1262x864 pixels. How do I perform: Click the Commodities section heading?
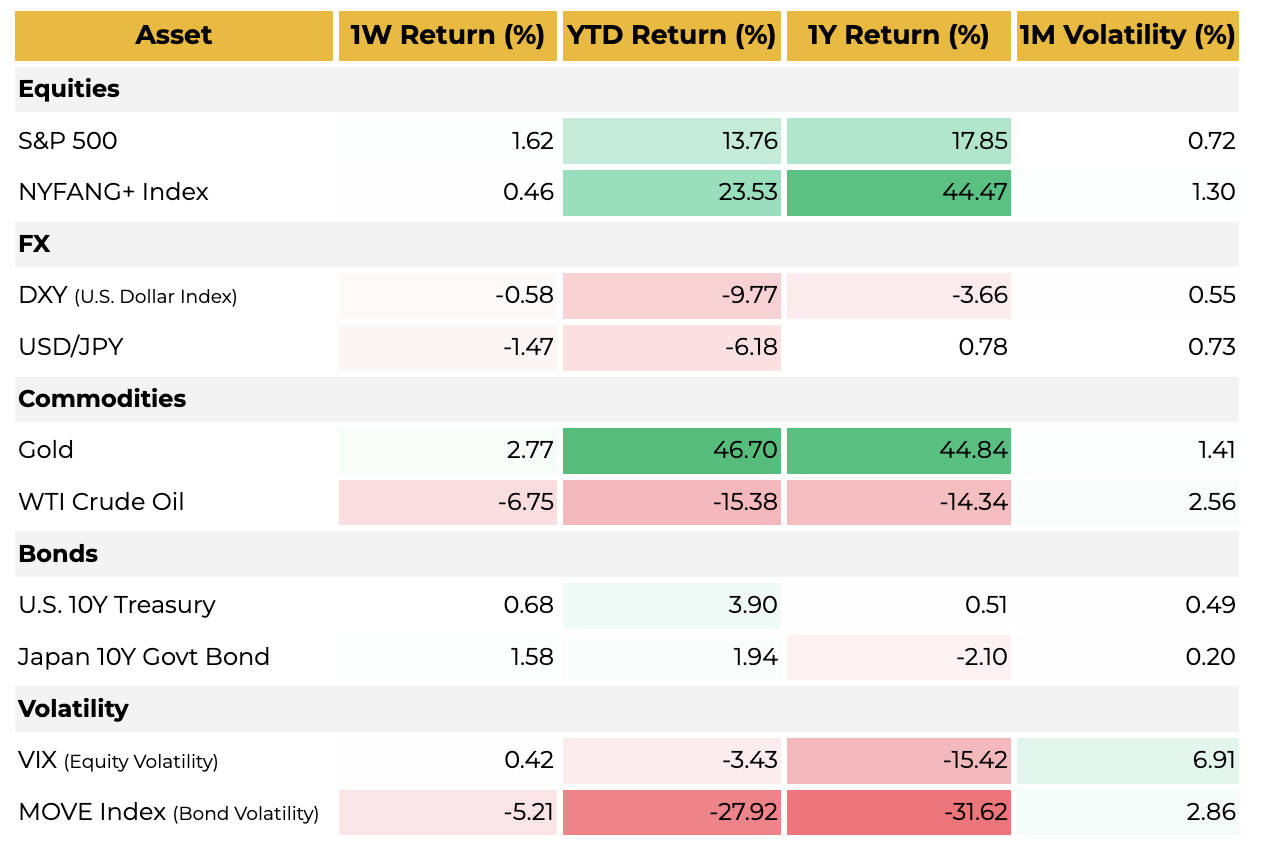pos(102,399)
